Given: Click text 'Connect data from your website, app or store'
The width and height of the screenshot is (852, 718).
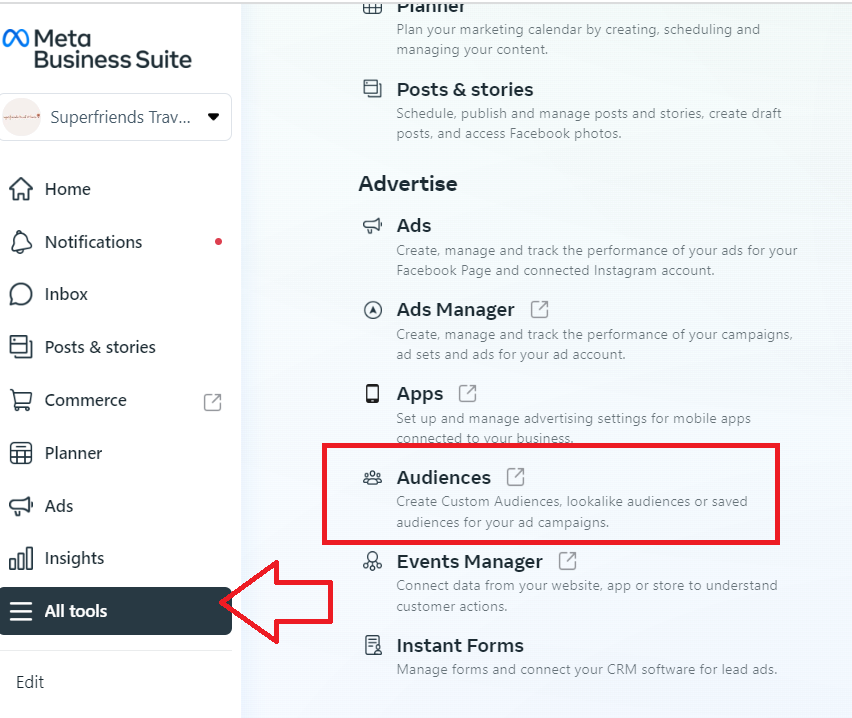Looking at the screenshot, I should (x=541, y=585).
